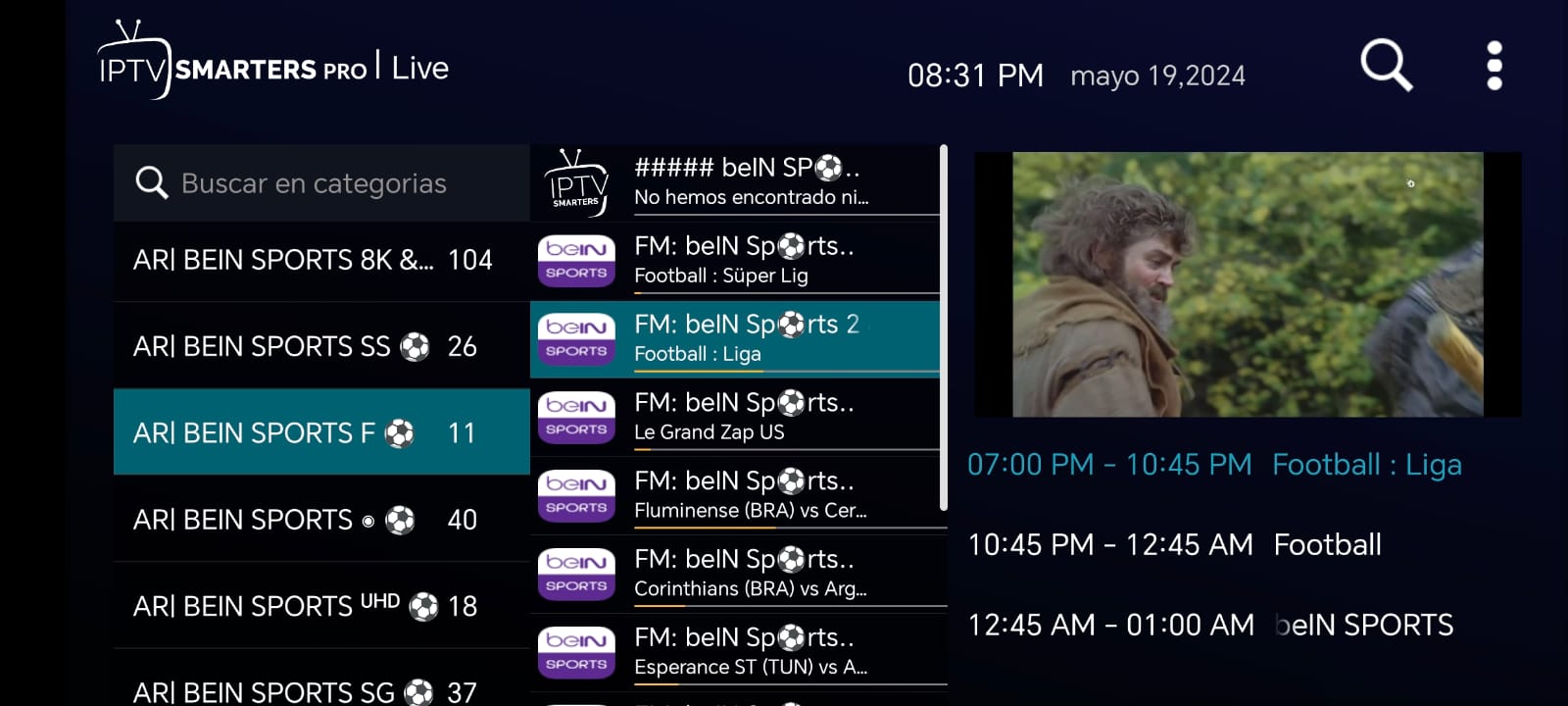Open AR| BEIN SPORTS UHD category
The height and width of the screenshot is (706, 1568).
[321, 606]
